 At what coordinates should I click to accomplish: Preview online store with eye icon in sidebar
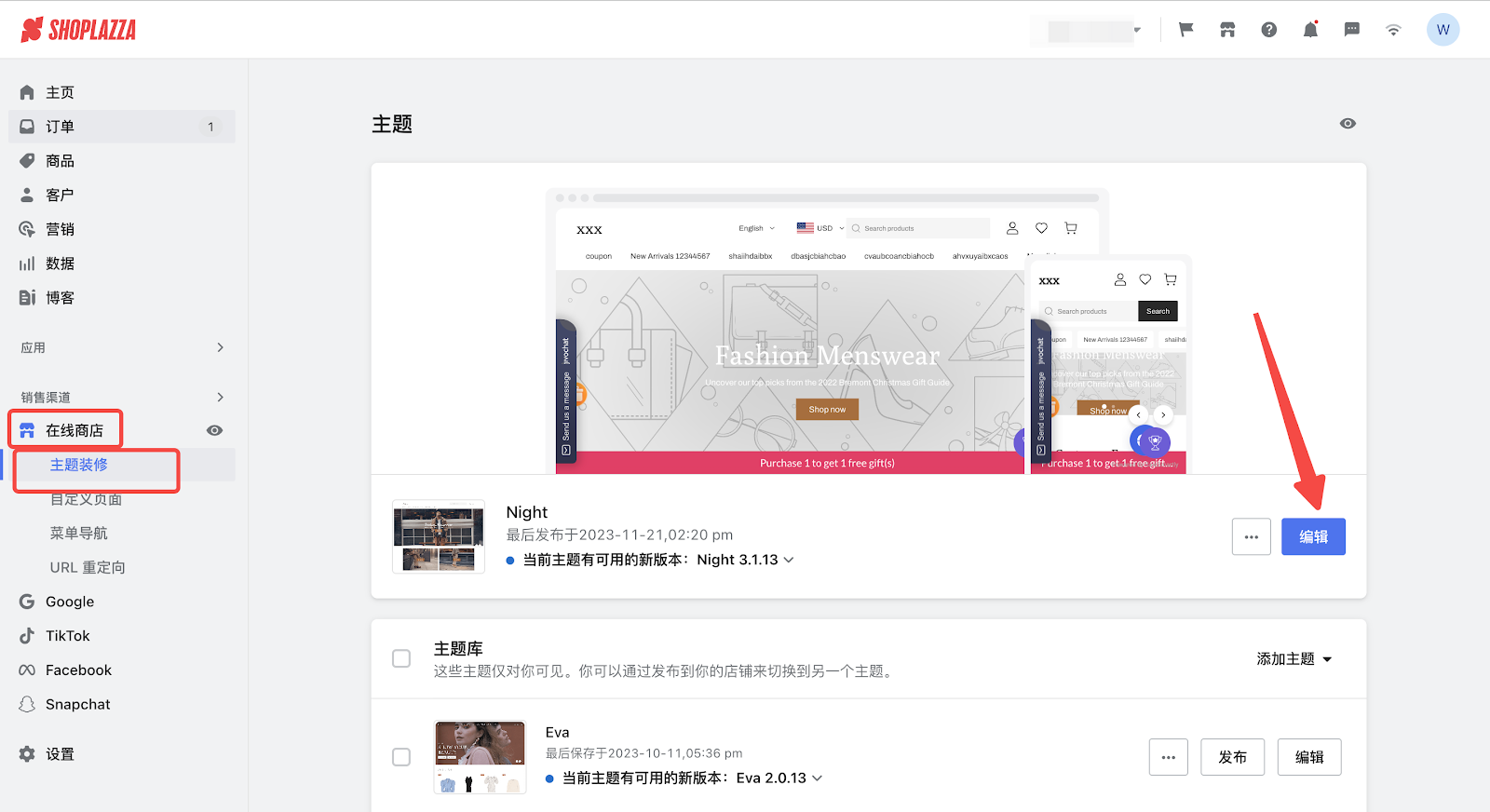(214, 430)
